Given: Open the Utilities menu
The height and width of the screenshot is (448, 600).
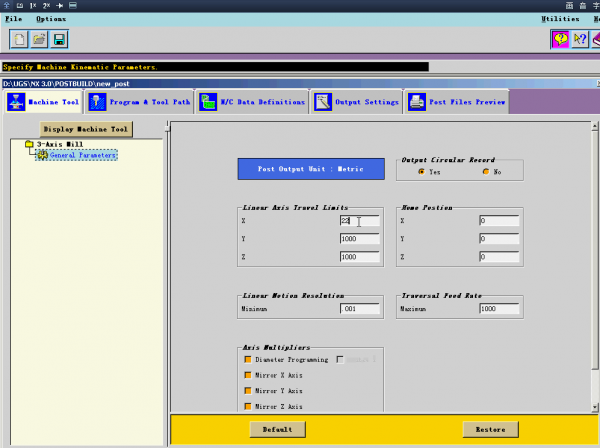Looking at the screenshot, I should [x=560, y=19].
